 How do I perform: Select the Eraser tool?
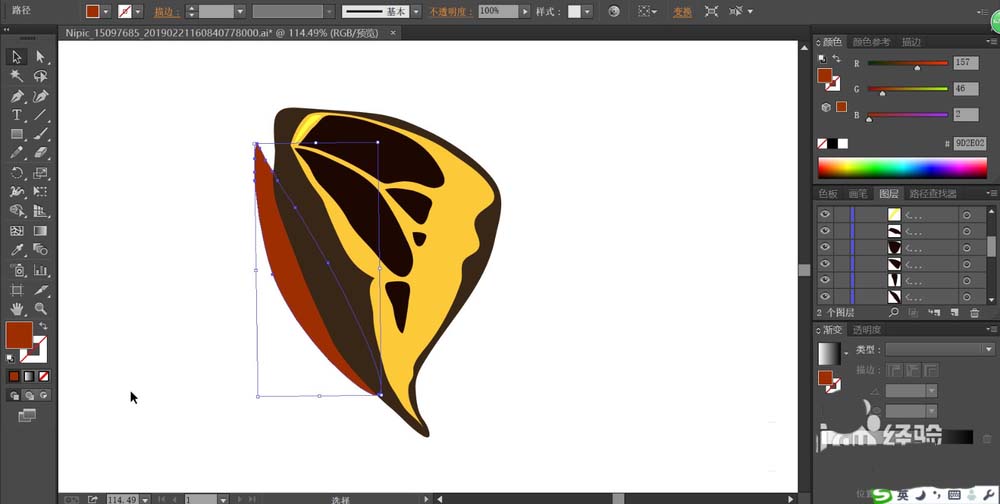pos(40,153)
